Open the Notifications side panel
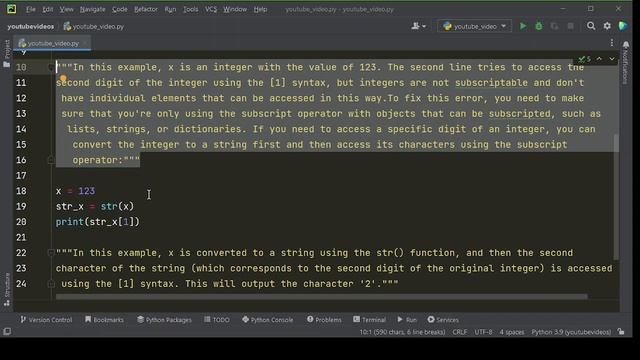Screen dimensions: 640x360 pyautogui.click(x=625, y=63)
